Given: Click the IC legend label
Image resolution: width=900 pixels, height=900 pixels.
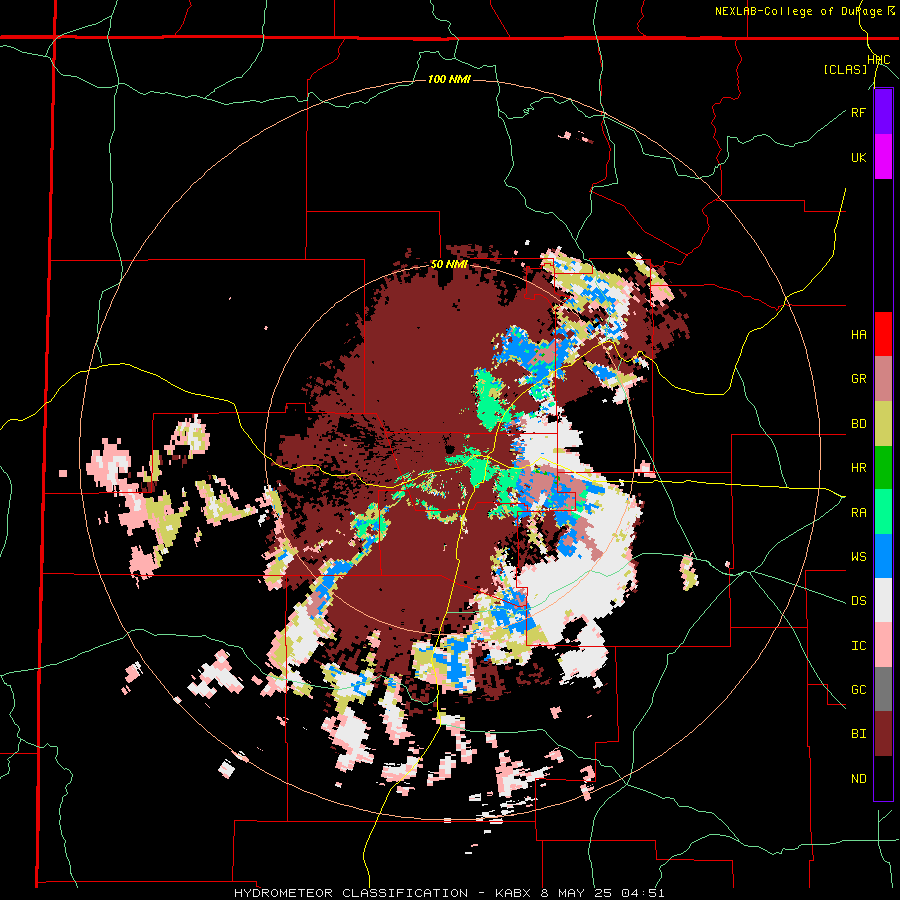Looking at the screenshot, I should coord(858,646).
